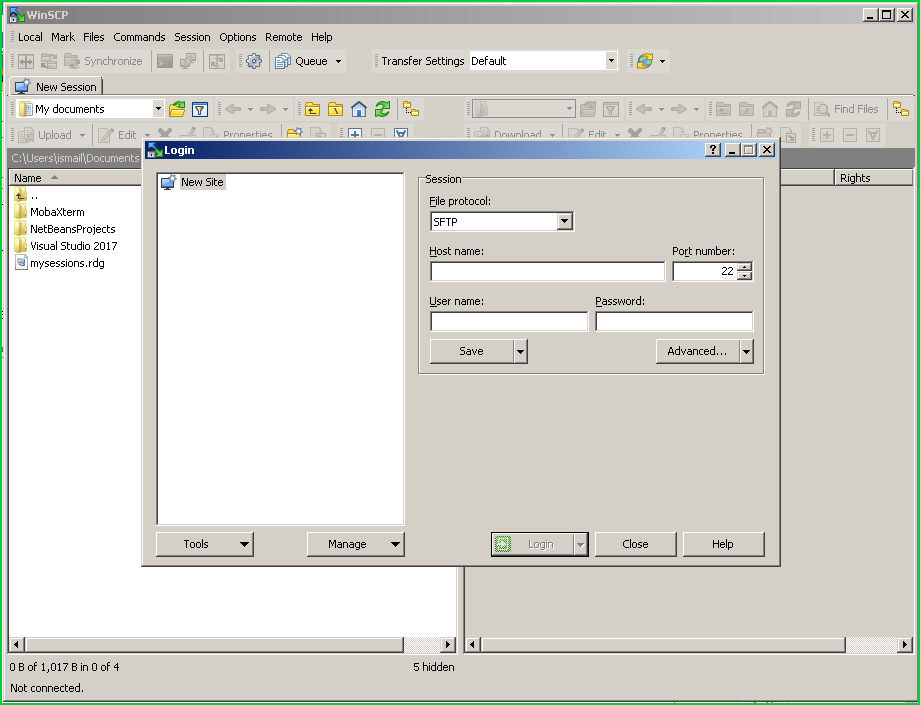
Task: Expand the Queue dropdown arrow
Action: (338, 61)
